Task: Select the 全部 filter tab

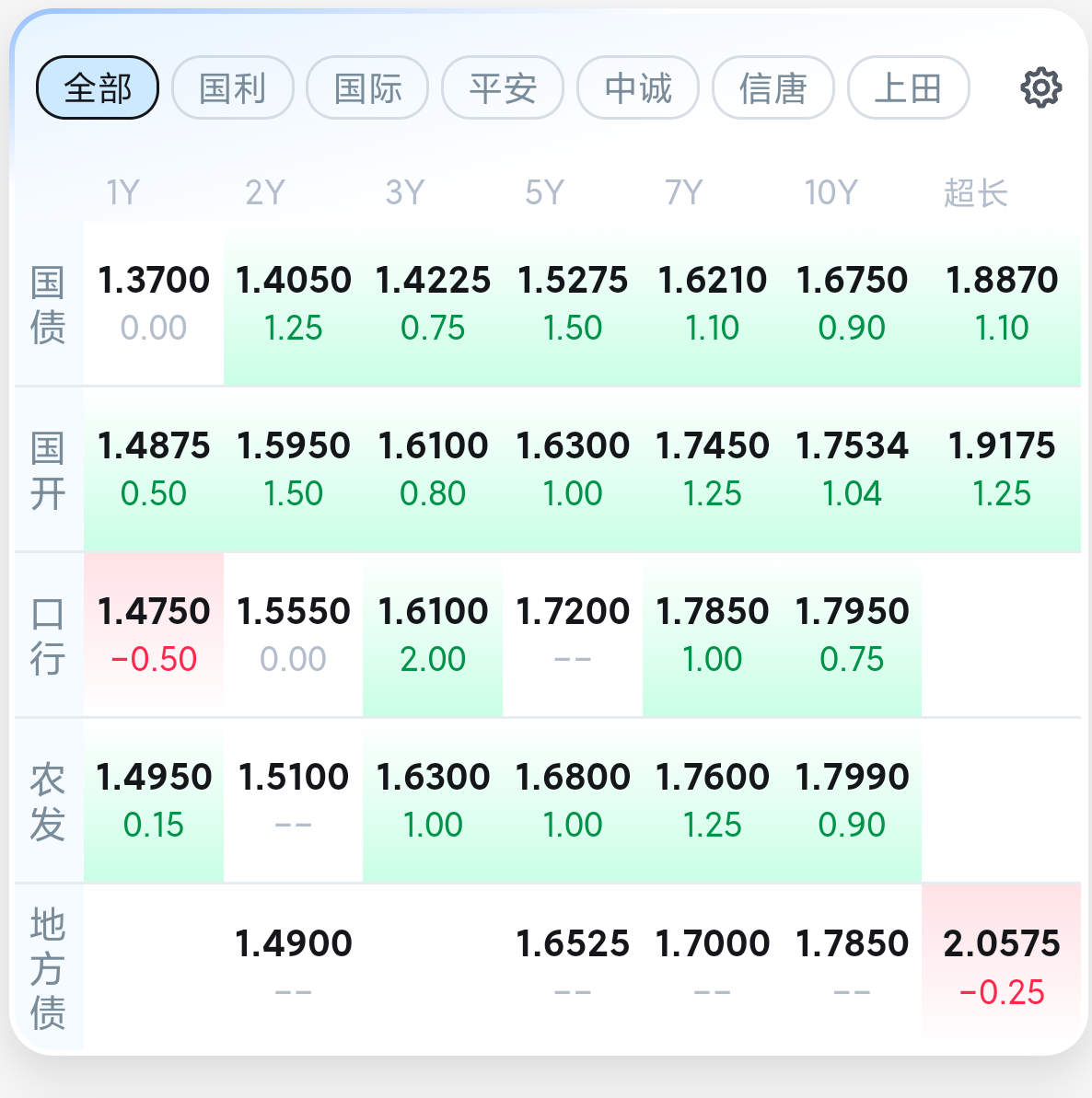Action: pos(98,88)
